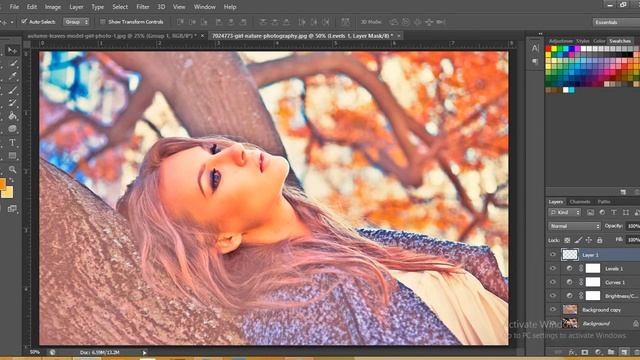Click the type layer filter icon
640x360 pixels.
coord(614,212)
